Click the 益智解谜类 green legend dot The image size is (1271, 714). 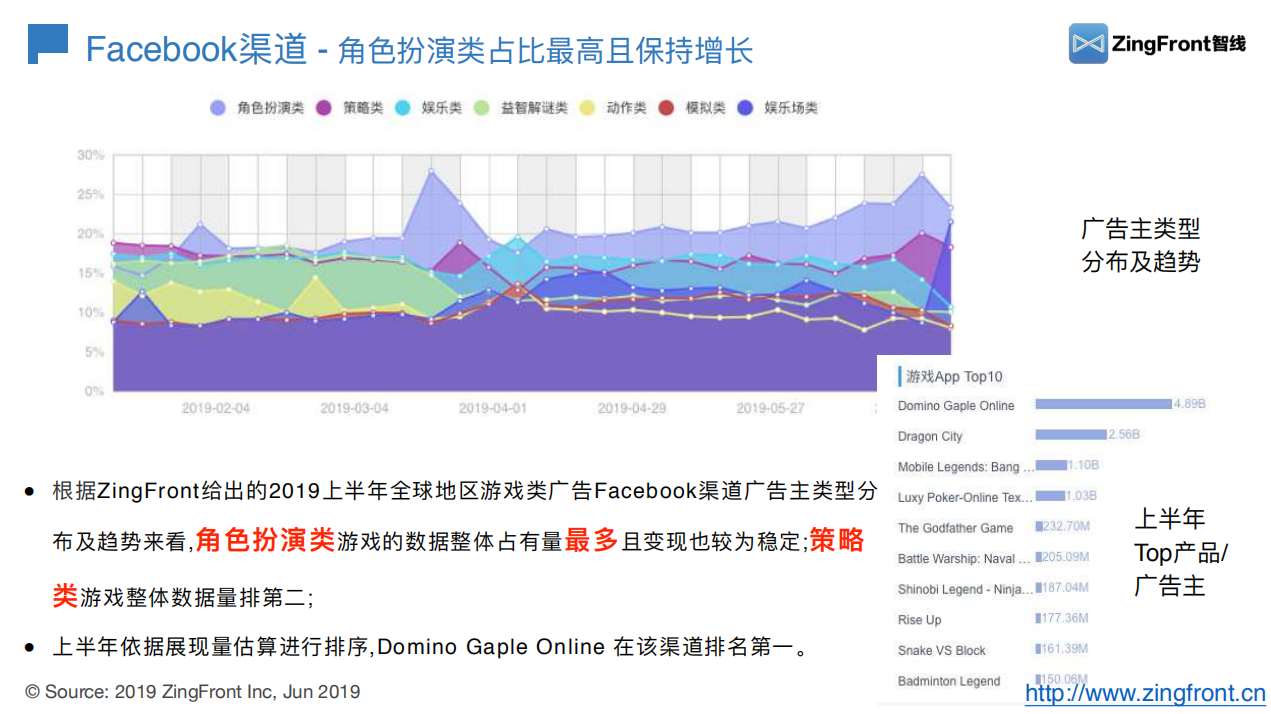[481, 108]
